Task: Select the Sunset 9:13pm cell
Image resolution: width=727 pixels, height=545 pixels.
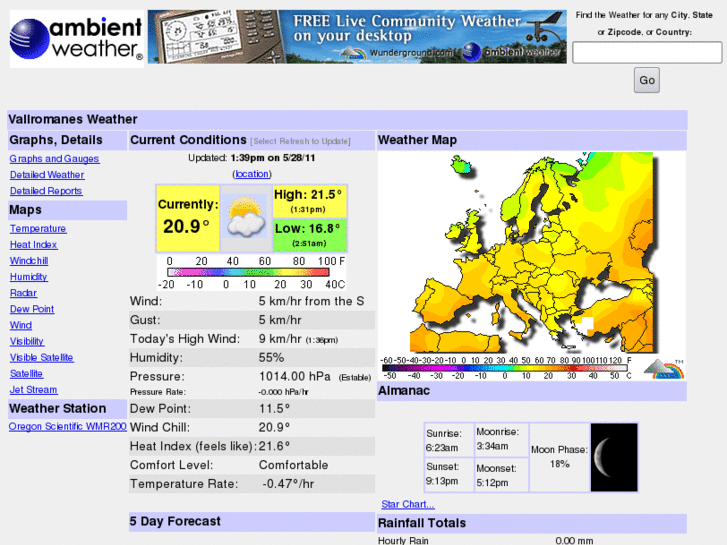Action: tap(449, 474)
